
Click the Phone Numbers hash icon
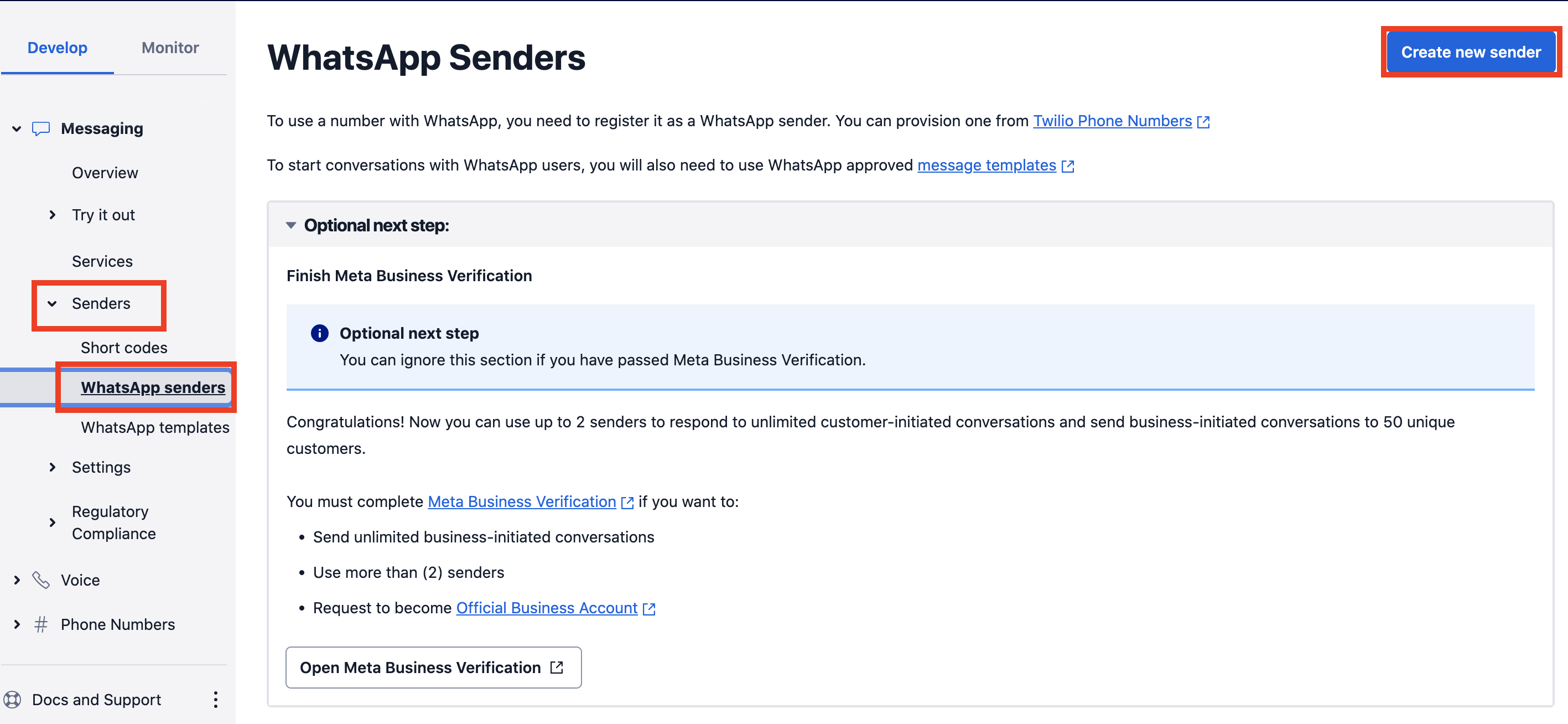[x=41, y=624]
